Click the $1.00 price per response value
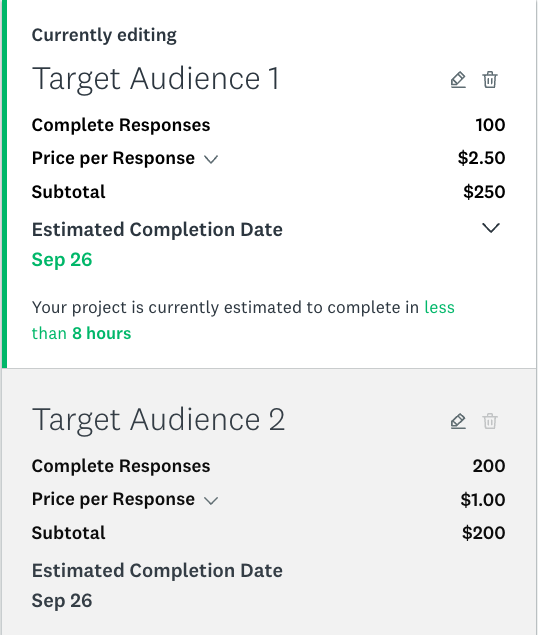The height and width of the screenshot is (635, 538). click(483, 499)
